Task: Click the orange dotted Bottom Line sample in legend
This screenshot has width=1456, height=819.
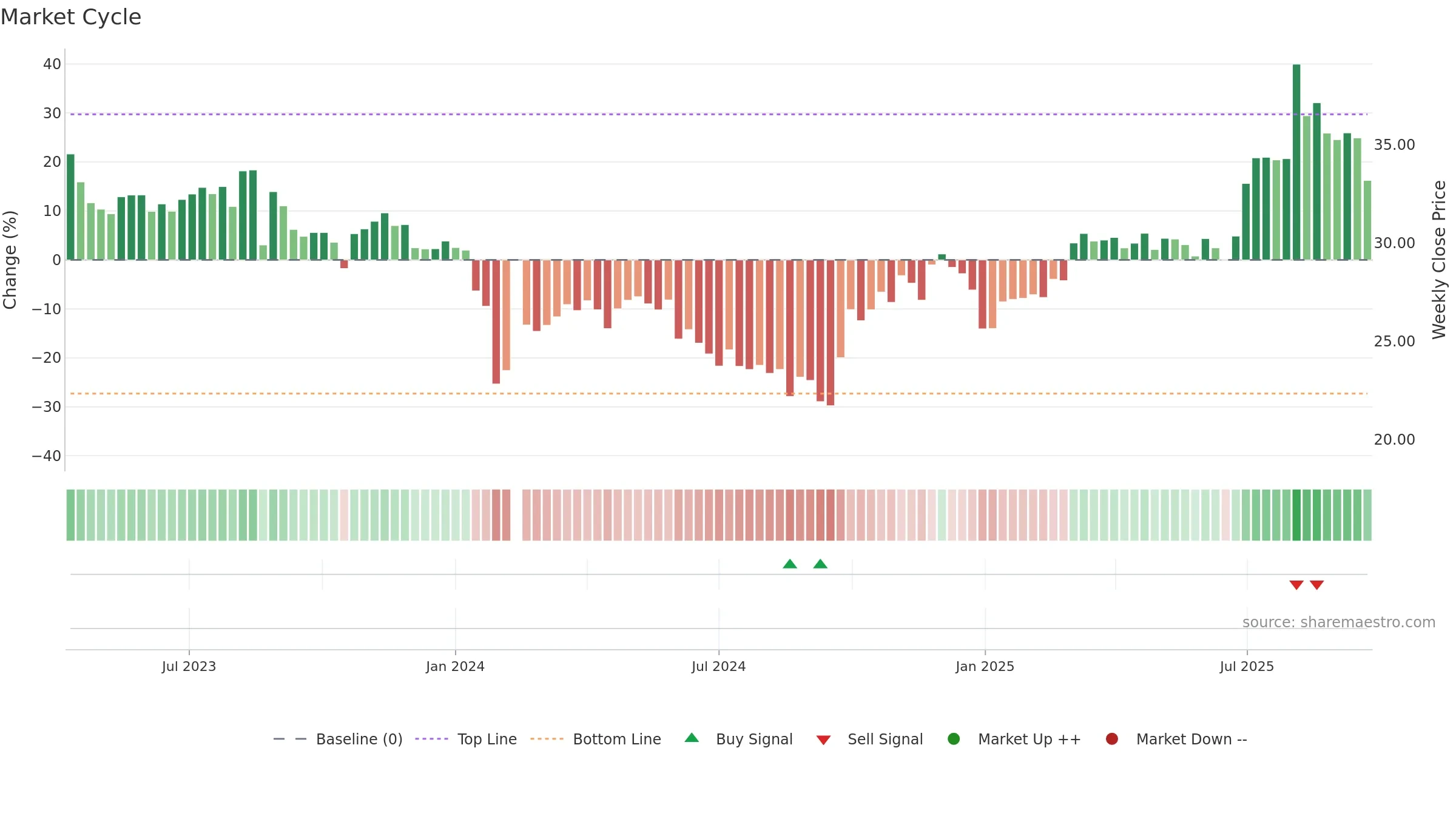Action: (547, 739)
